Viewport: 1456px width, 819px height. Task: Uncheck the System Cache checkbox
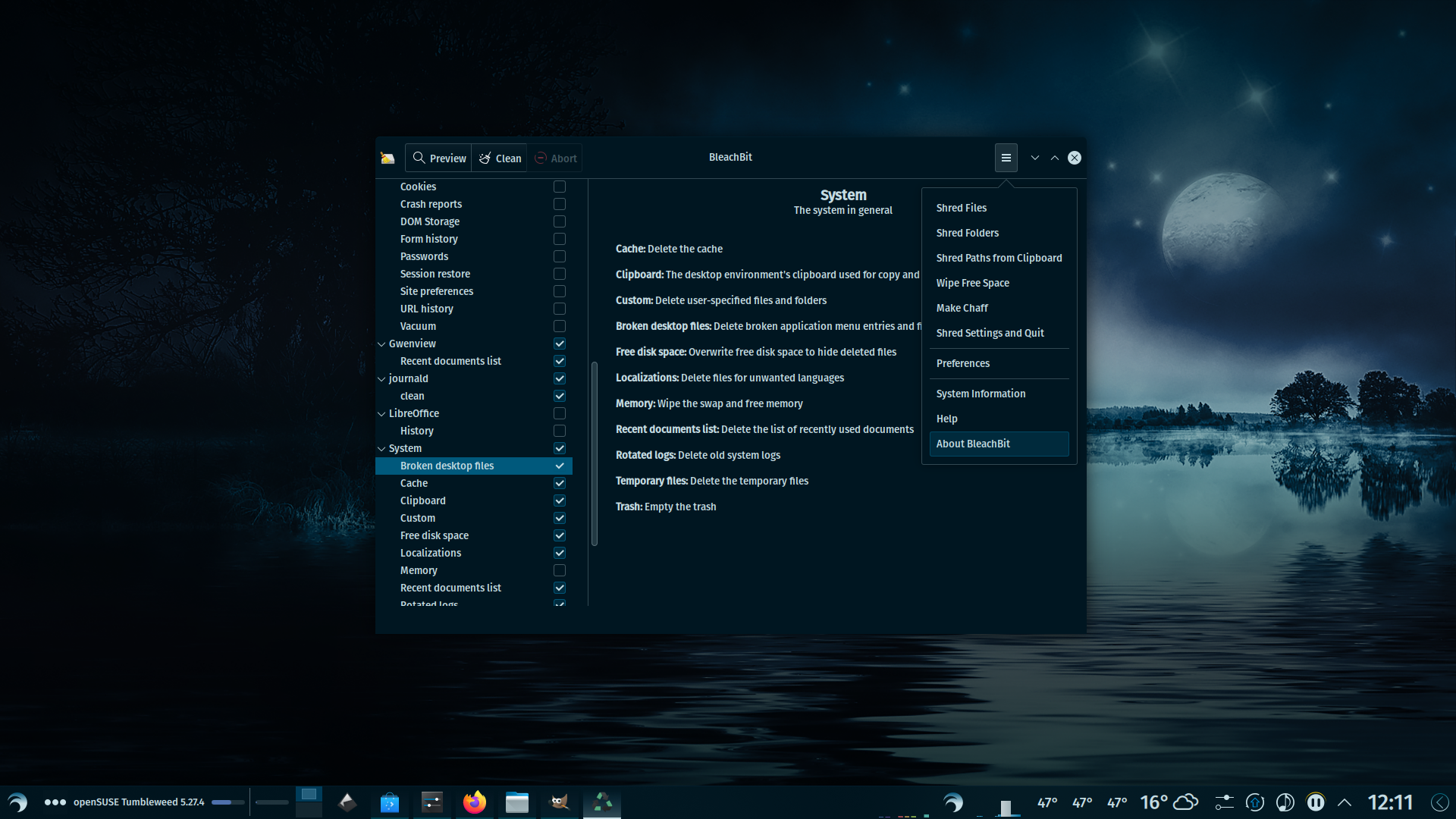click(560, 483)
